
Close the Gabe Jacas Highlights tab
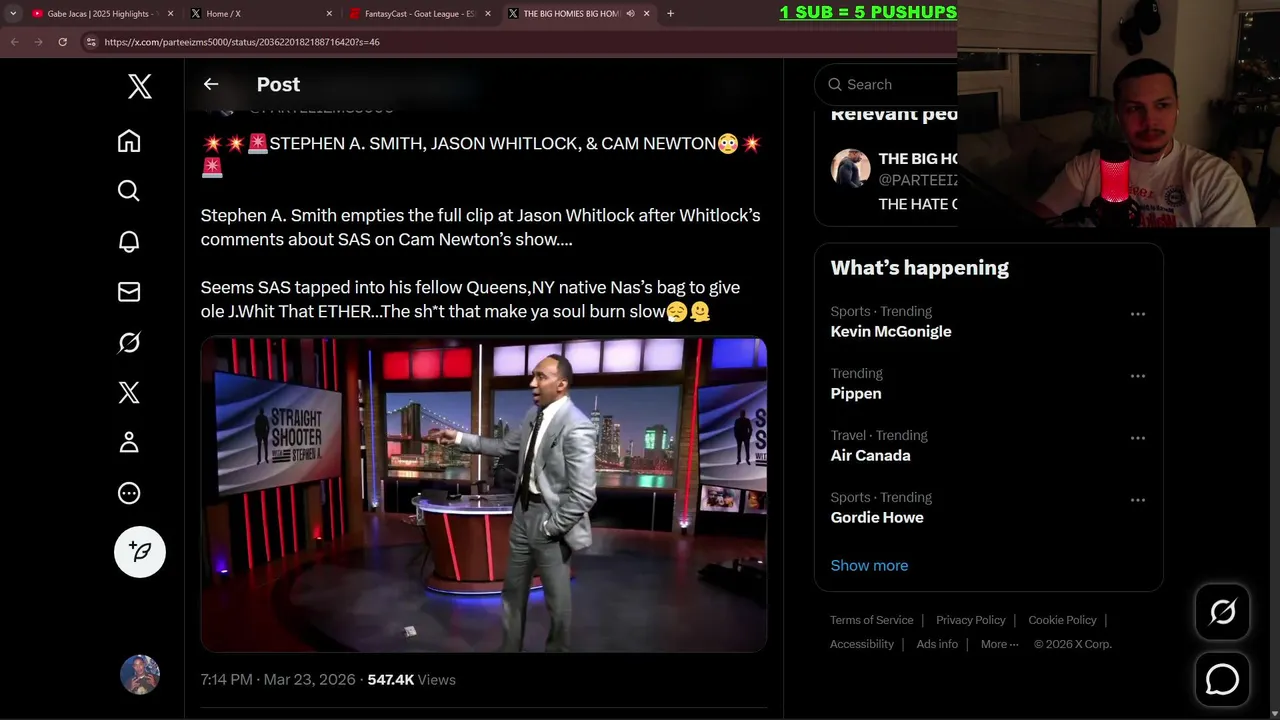pos(170,14)
